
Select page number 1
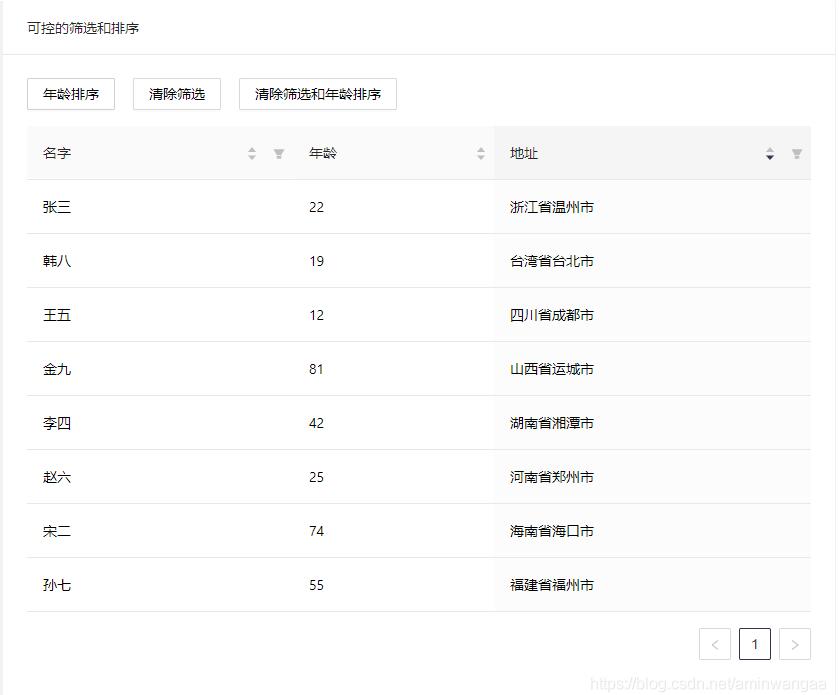(x=755, y=644)
